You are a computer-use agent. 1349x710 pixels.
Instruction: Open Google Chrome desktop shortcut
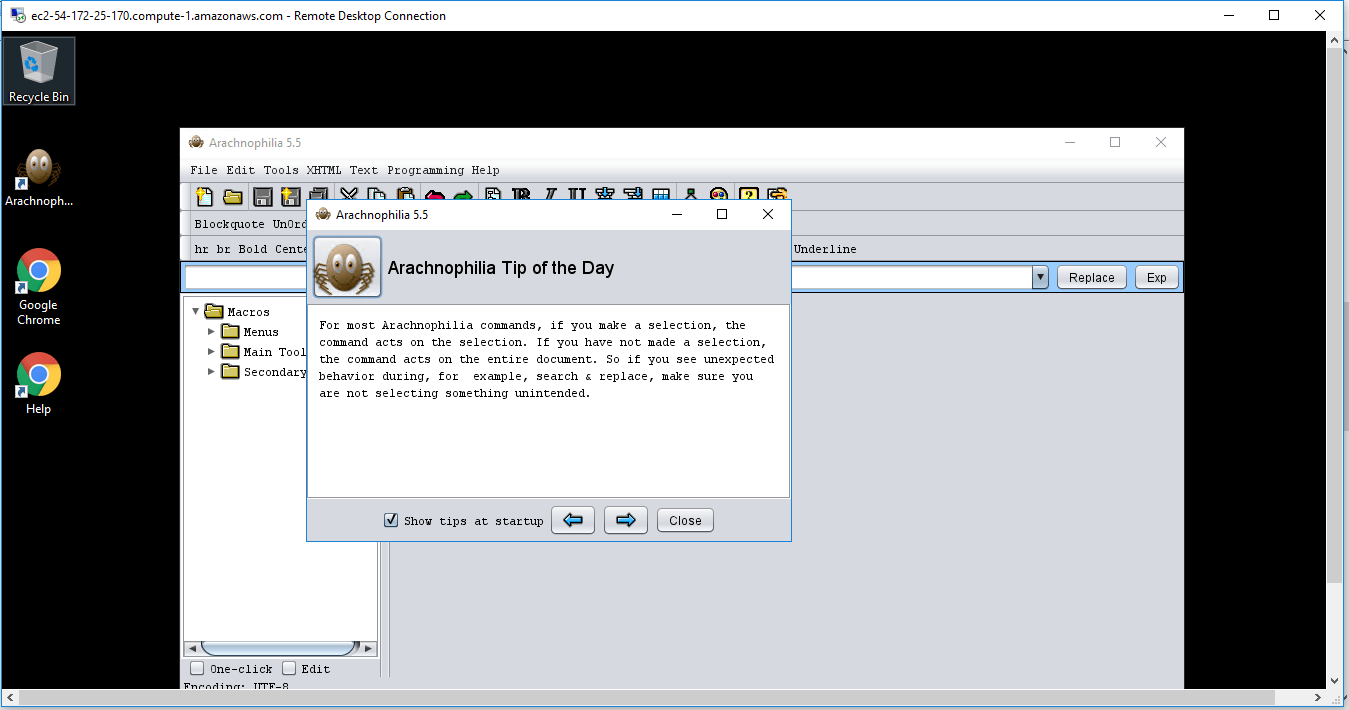coord(39,287)
